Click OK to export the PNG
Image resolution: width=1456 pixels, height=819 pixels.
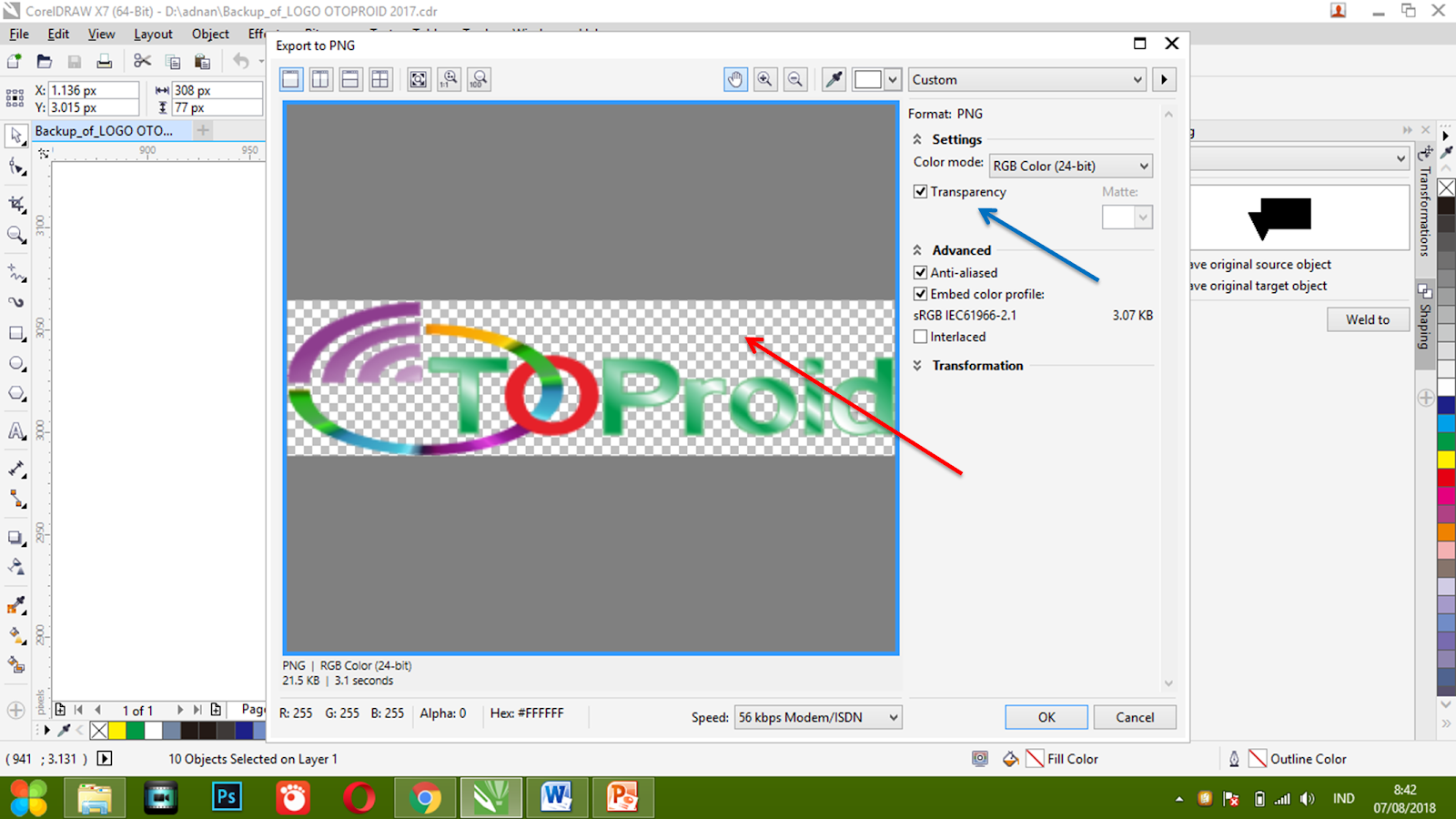(x=1046, y=717)
